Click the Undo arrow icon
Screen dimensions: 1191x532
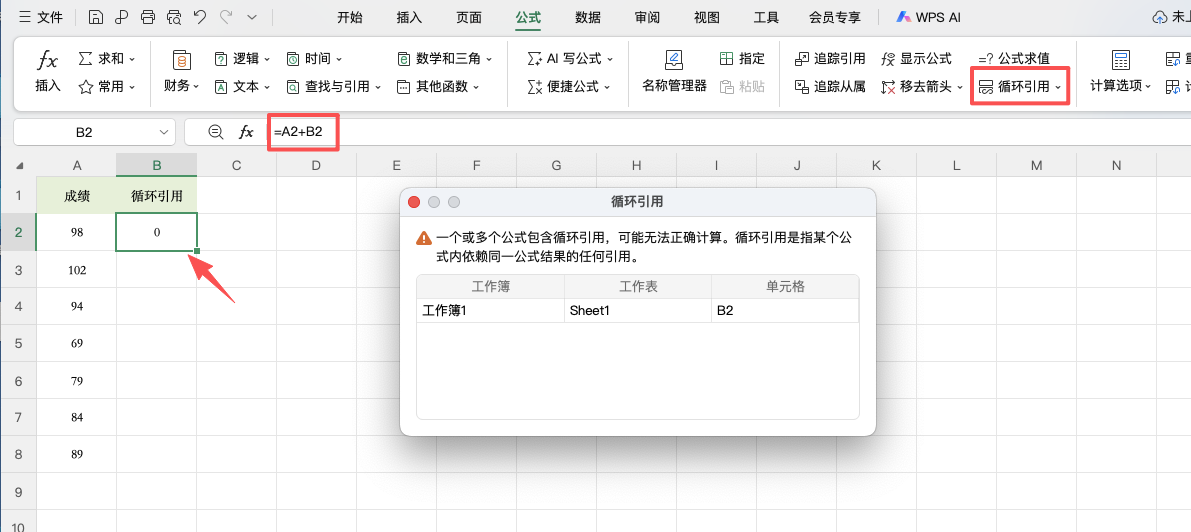(200, 17)
